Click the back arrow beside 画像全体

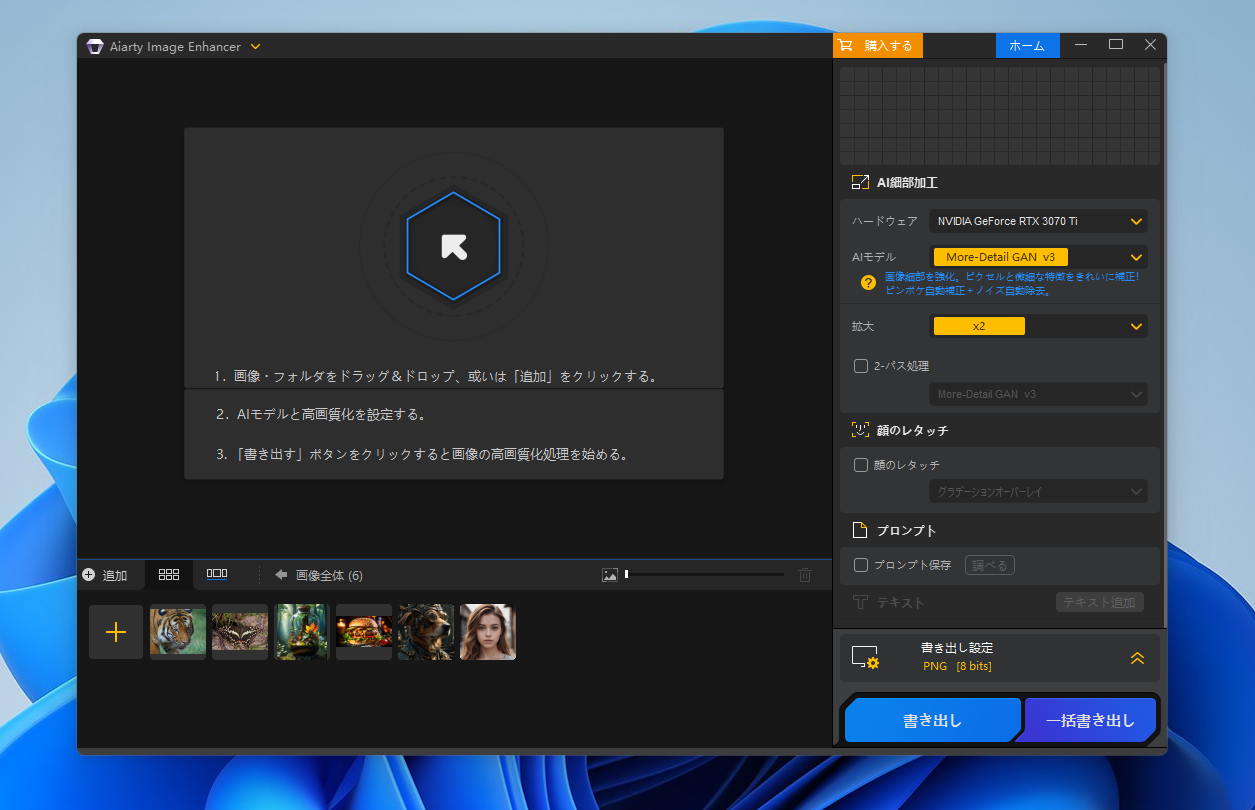coord(281,575)
